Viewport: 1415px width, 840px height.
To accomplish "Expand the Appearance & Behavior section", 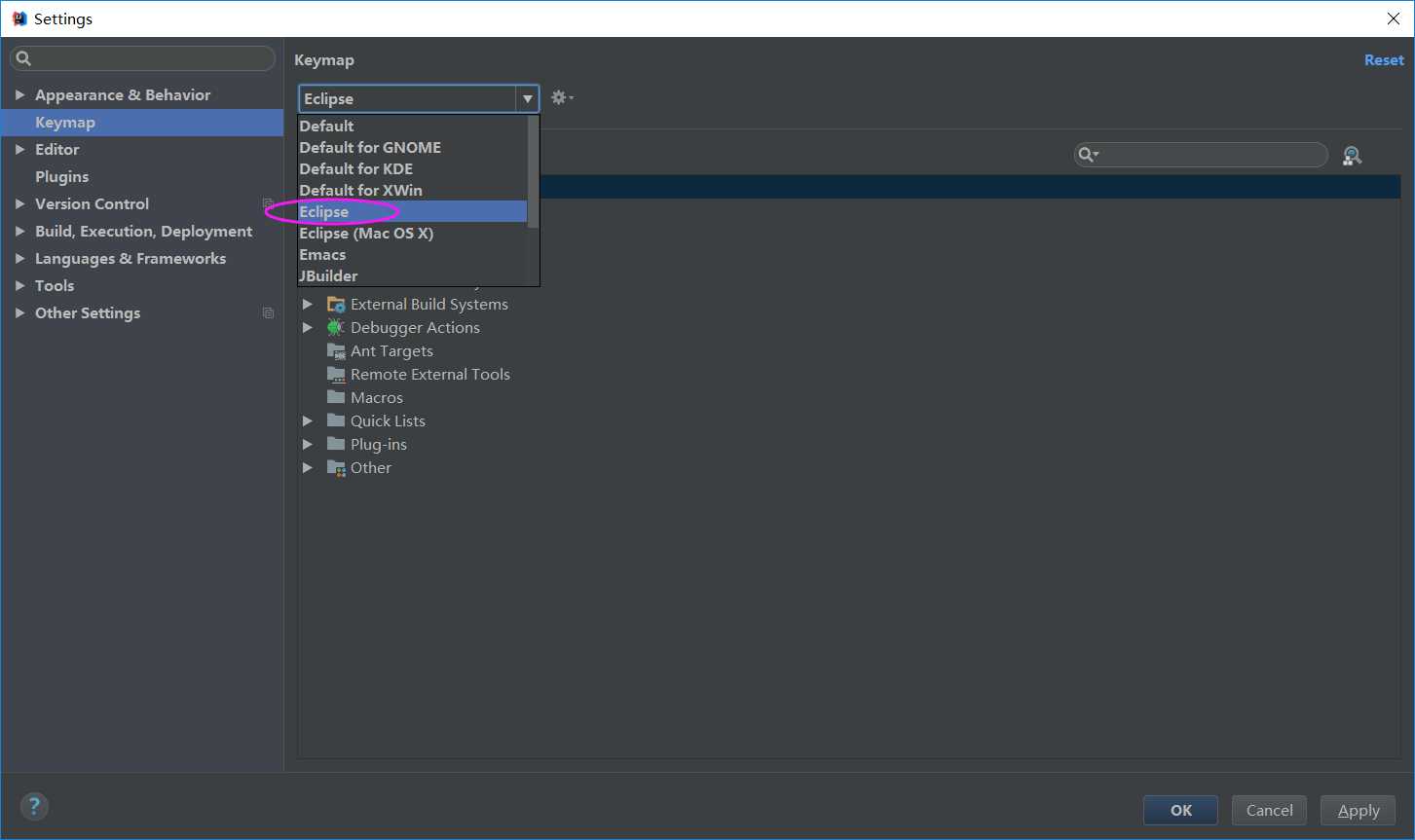I will coord(19,95).
